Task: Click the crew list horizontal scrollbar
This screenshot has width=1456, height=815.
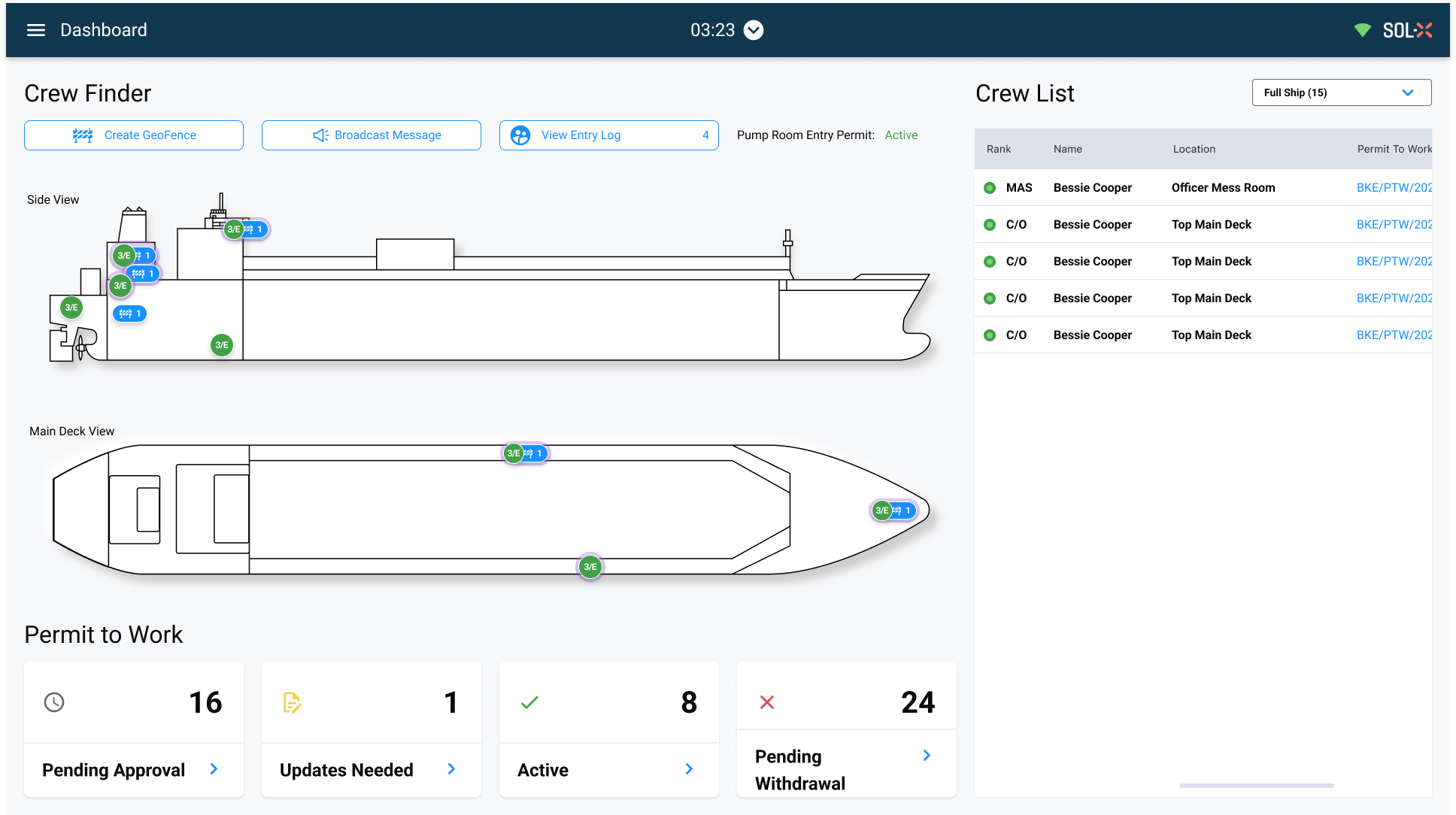Action: click(x=1256, y=786)
